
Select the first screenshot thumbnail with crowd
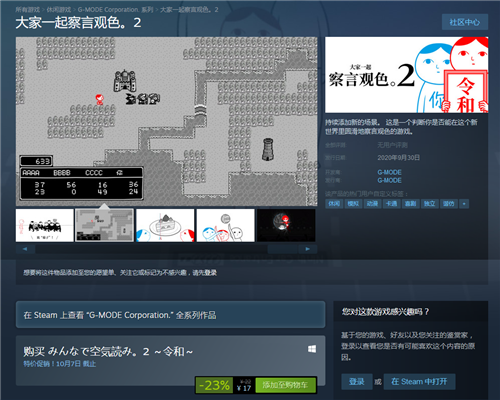(45, 225)
